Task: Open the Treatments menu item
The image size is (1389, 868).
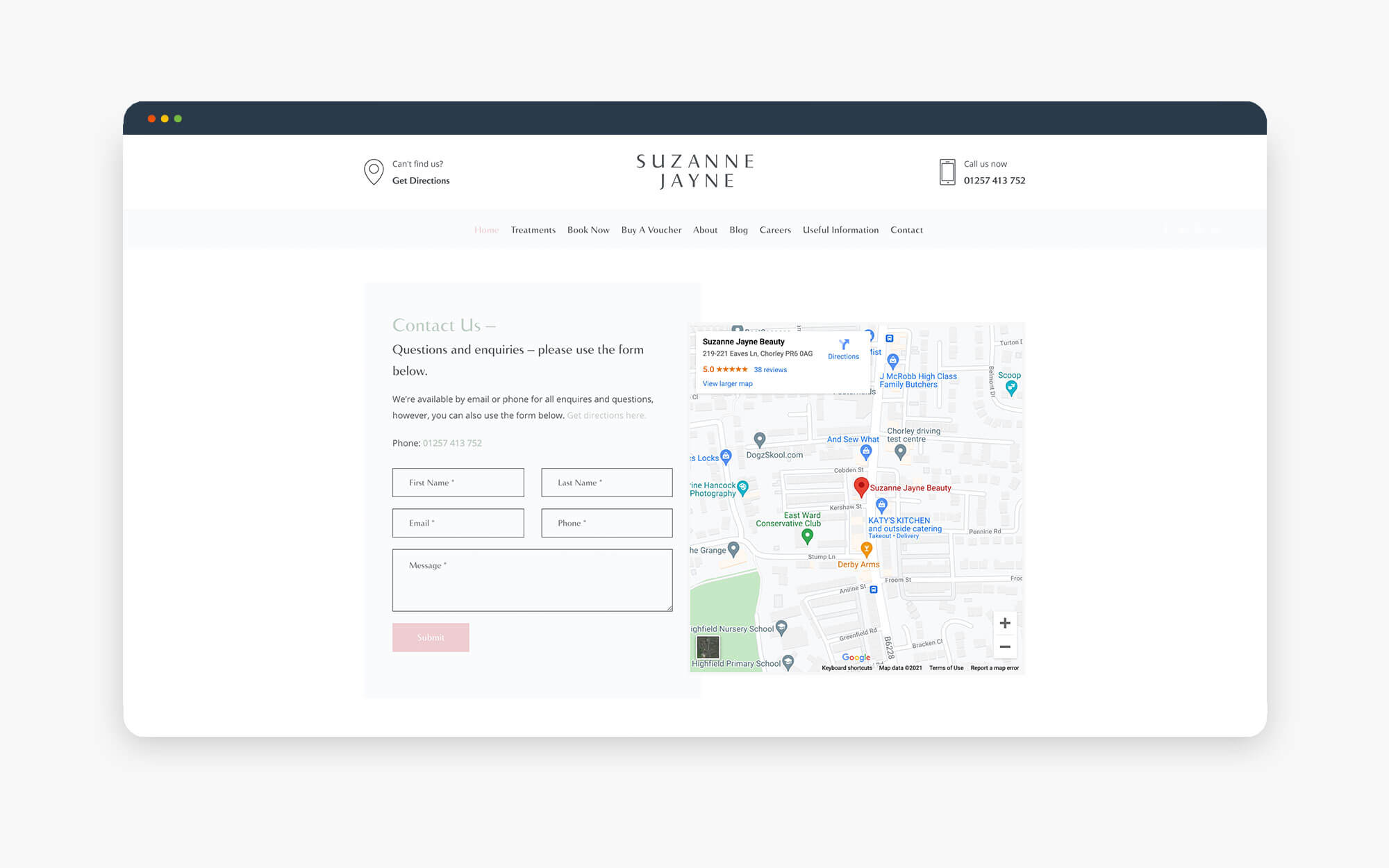Action: click(x=533, y=230)
